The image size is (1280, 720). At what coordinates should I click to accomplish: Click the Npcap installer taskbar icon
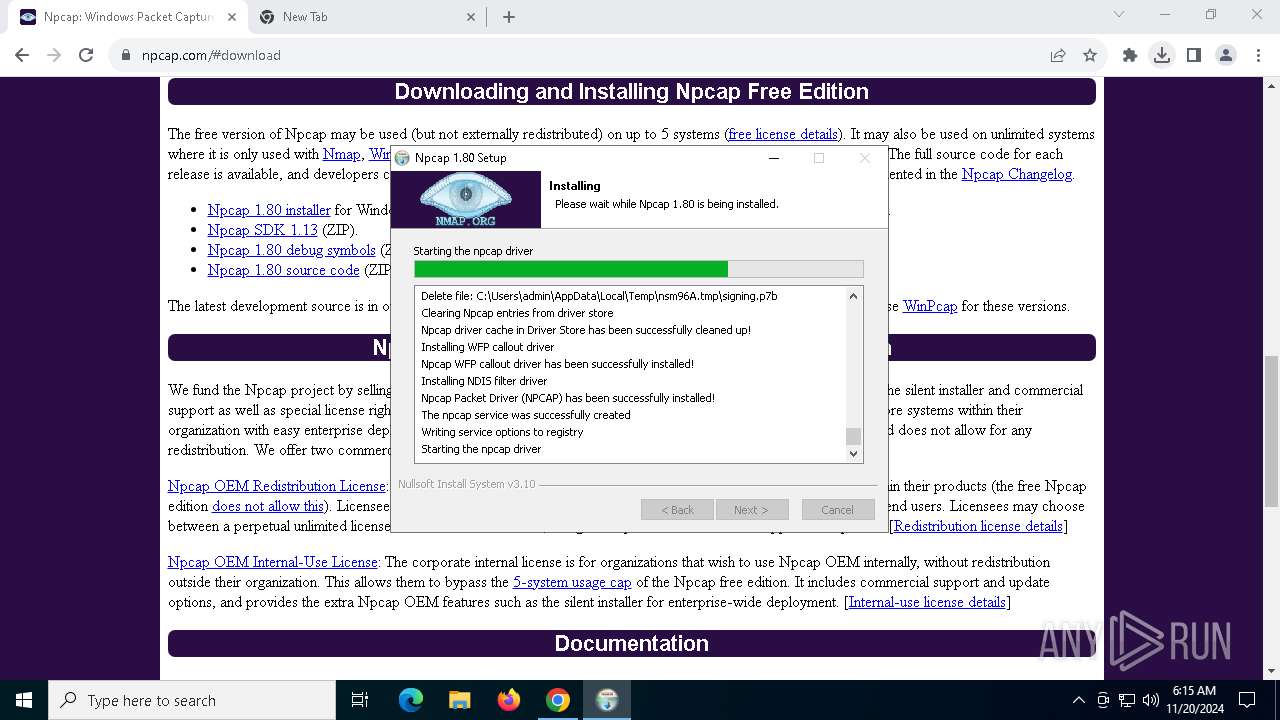(607, 700)
